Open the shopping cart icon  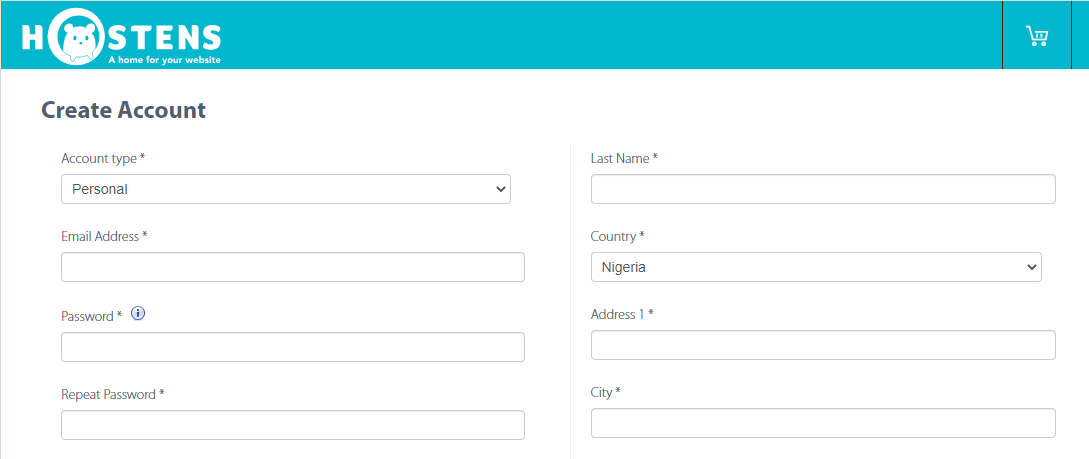coord(1037,36)
